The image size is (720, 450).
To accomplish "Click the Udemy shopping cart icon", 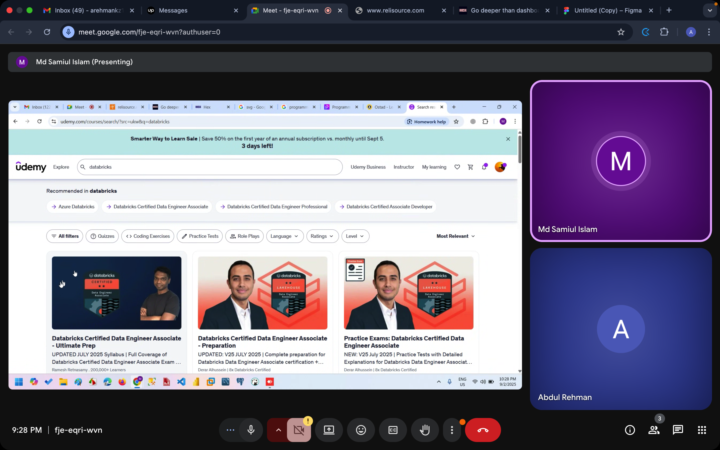I will (470, 167).
